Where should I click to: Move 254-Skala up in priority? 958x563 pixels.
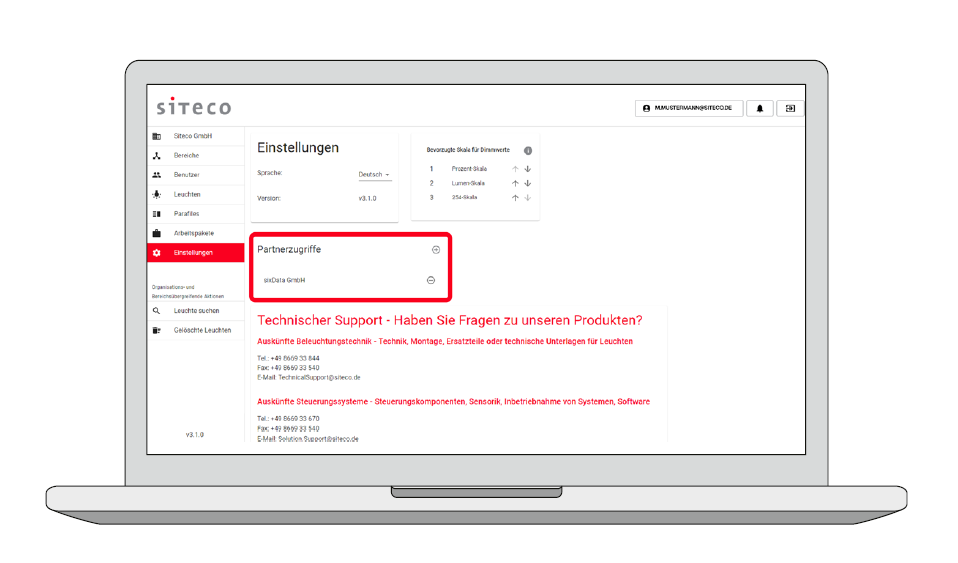[515, 198]
